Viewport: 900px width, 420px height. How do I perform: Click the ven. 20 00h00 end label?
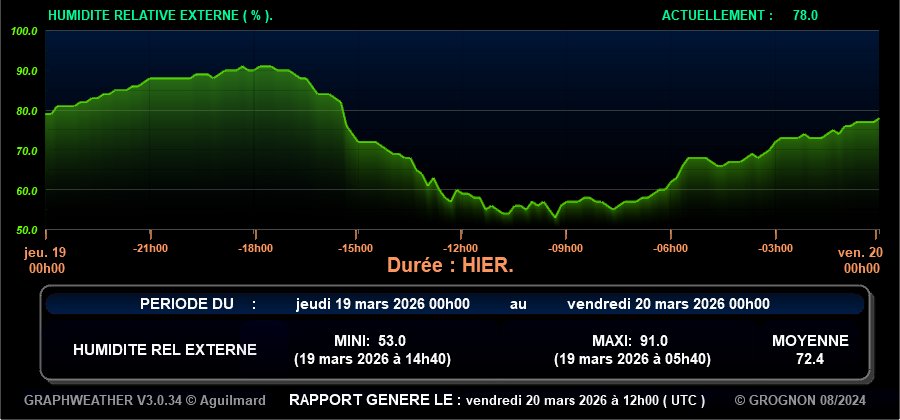tap(860, 260)
